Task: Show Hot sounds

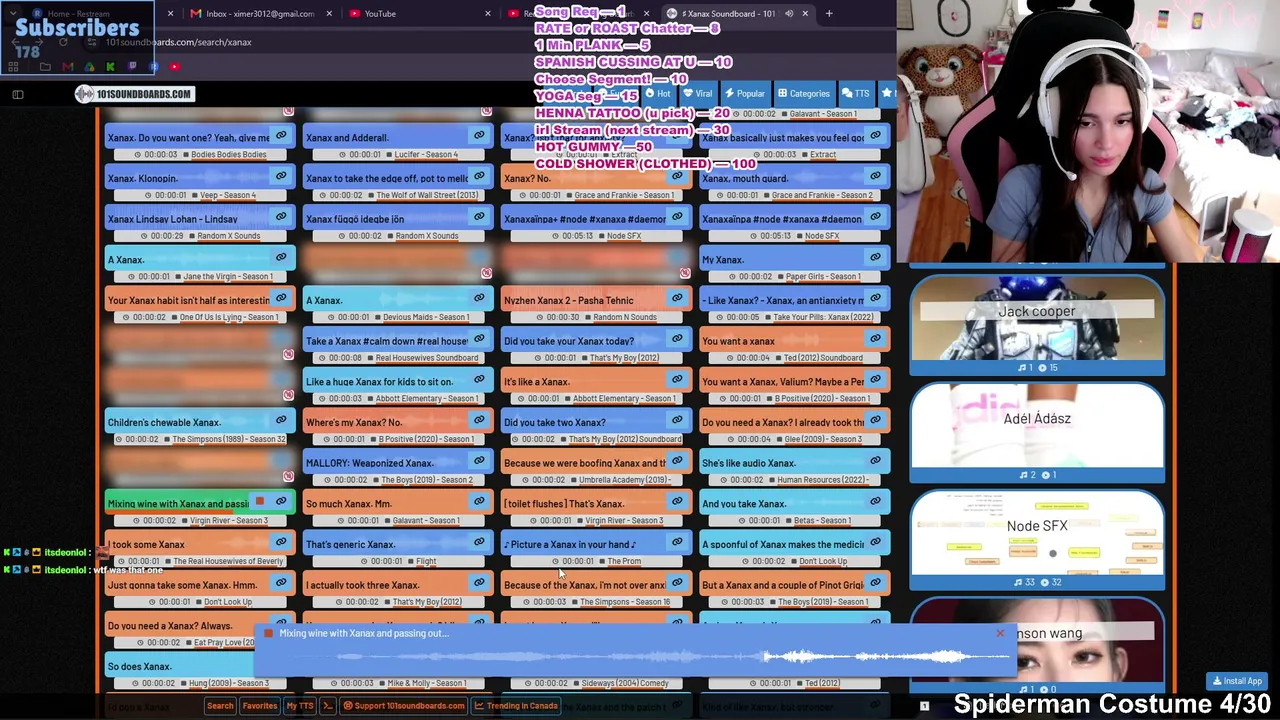Action: point(658,94)
